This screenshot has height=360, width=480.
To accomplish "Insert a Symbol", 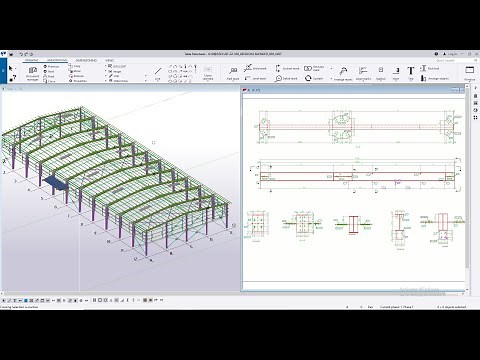I will coord(381,73).
